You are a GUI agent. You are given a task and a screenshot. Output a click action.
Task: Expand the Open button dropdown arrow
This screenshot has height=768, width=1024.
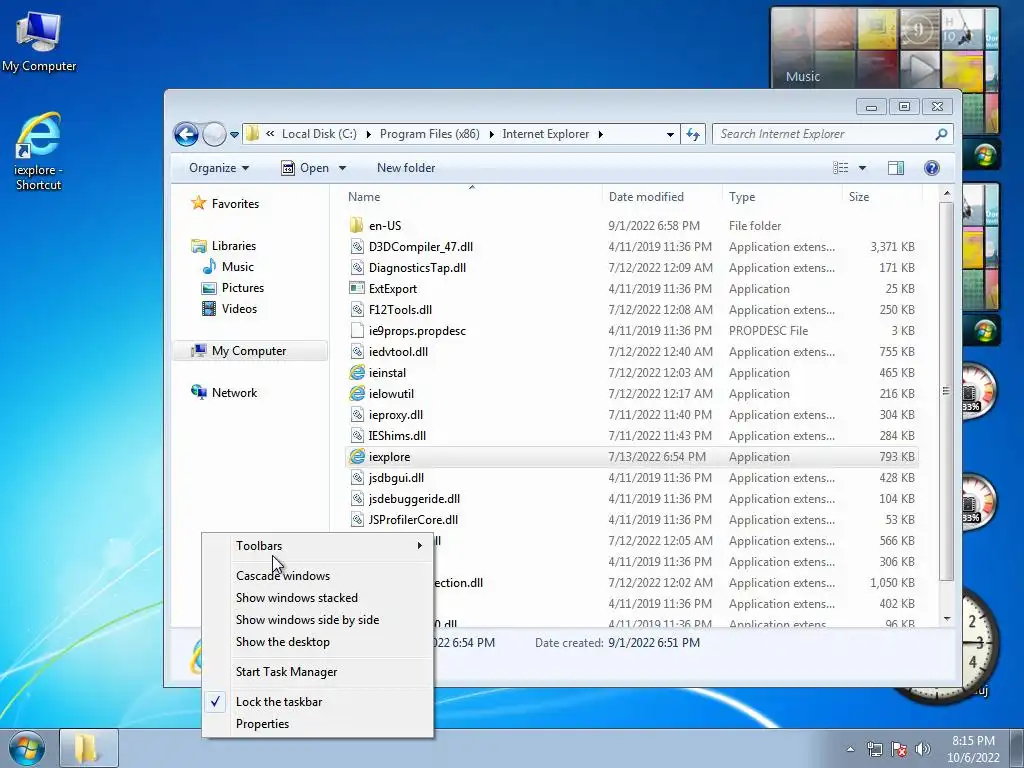click(x=342, y=168)
